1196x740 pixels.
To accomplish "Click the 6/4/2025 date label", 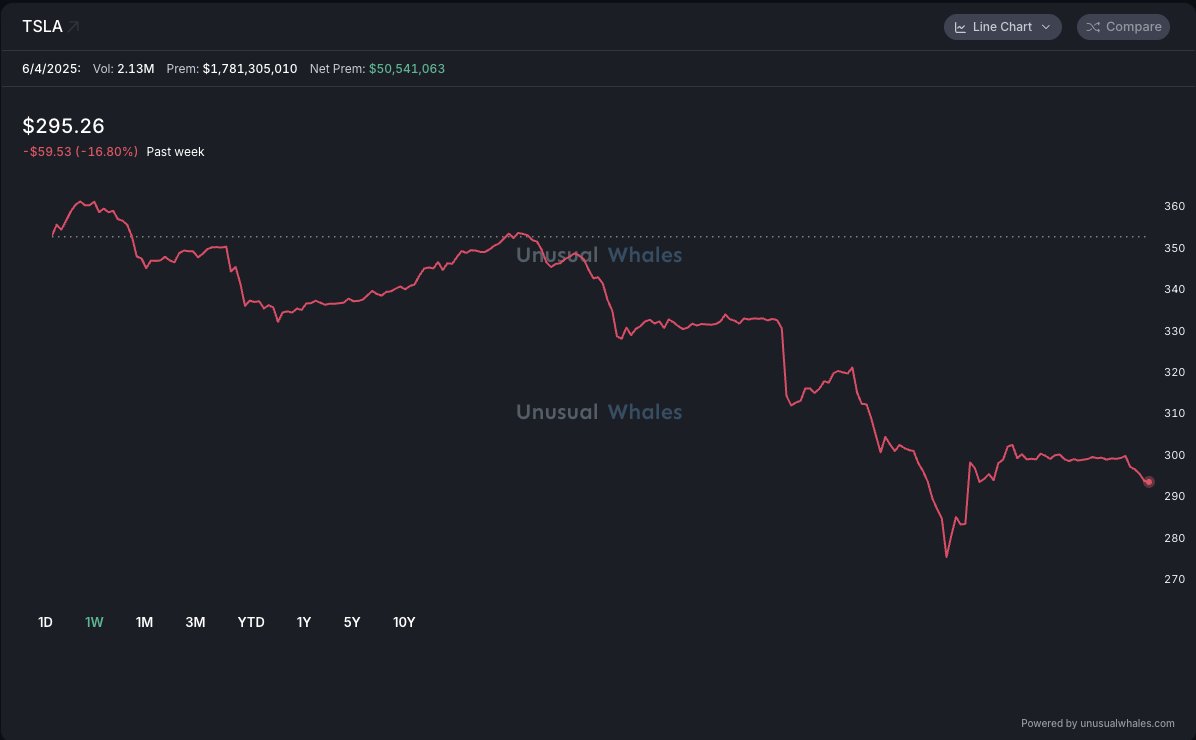I will coord(51,69).
